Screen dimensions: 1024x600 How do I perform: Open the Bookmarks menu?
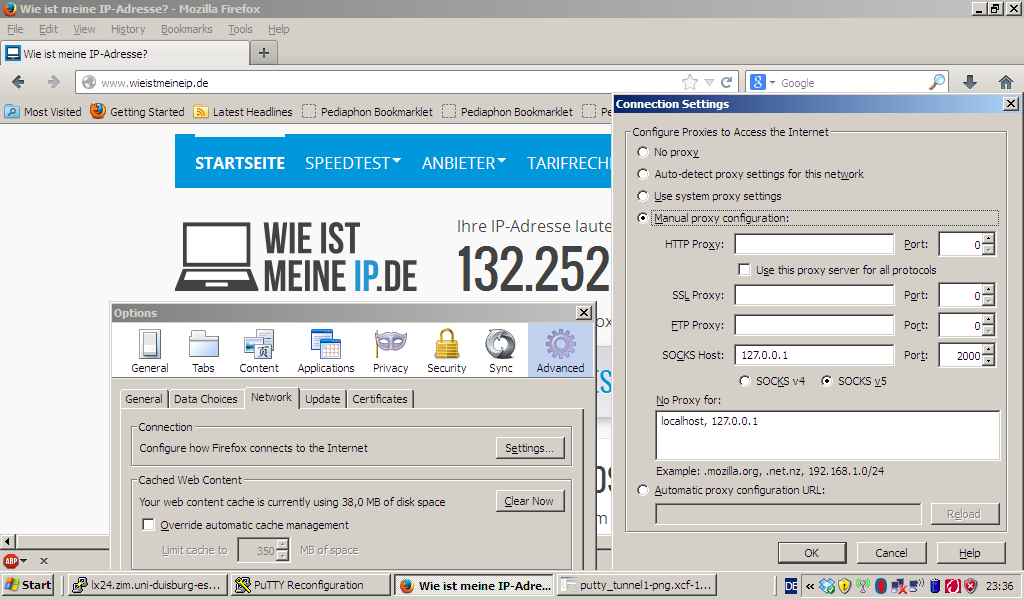(x=187, y=29)
